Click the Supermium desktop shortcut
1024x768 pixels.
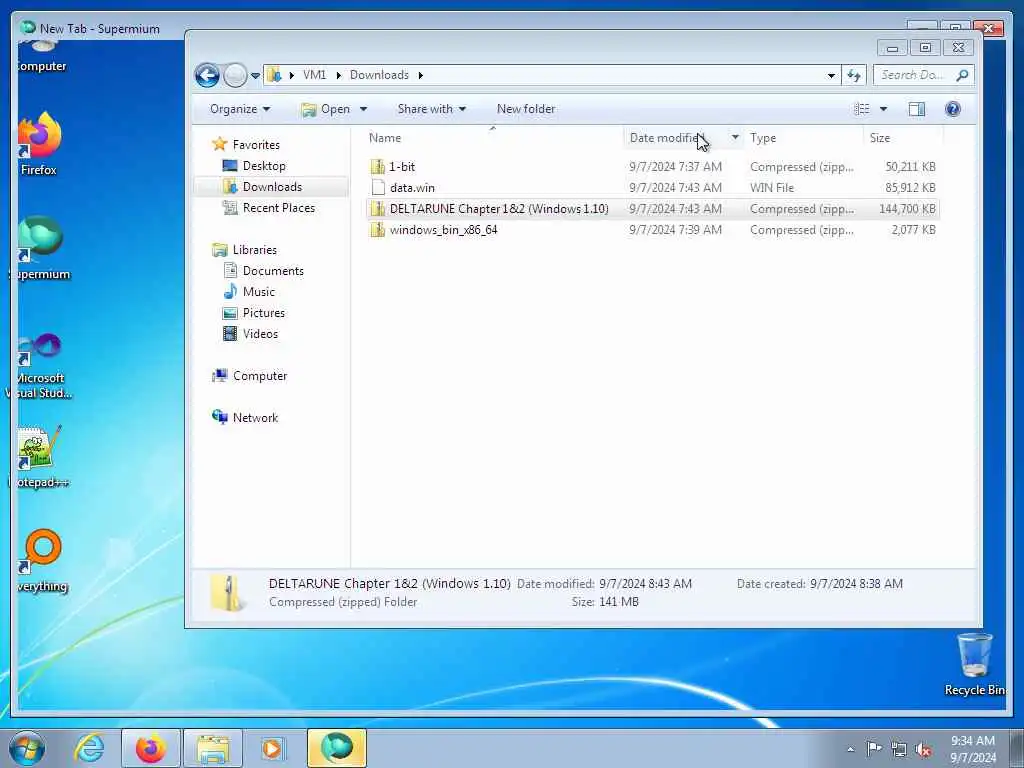pyautogui.click(x=40, y=248)
